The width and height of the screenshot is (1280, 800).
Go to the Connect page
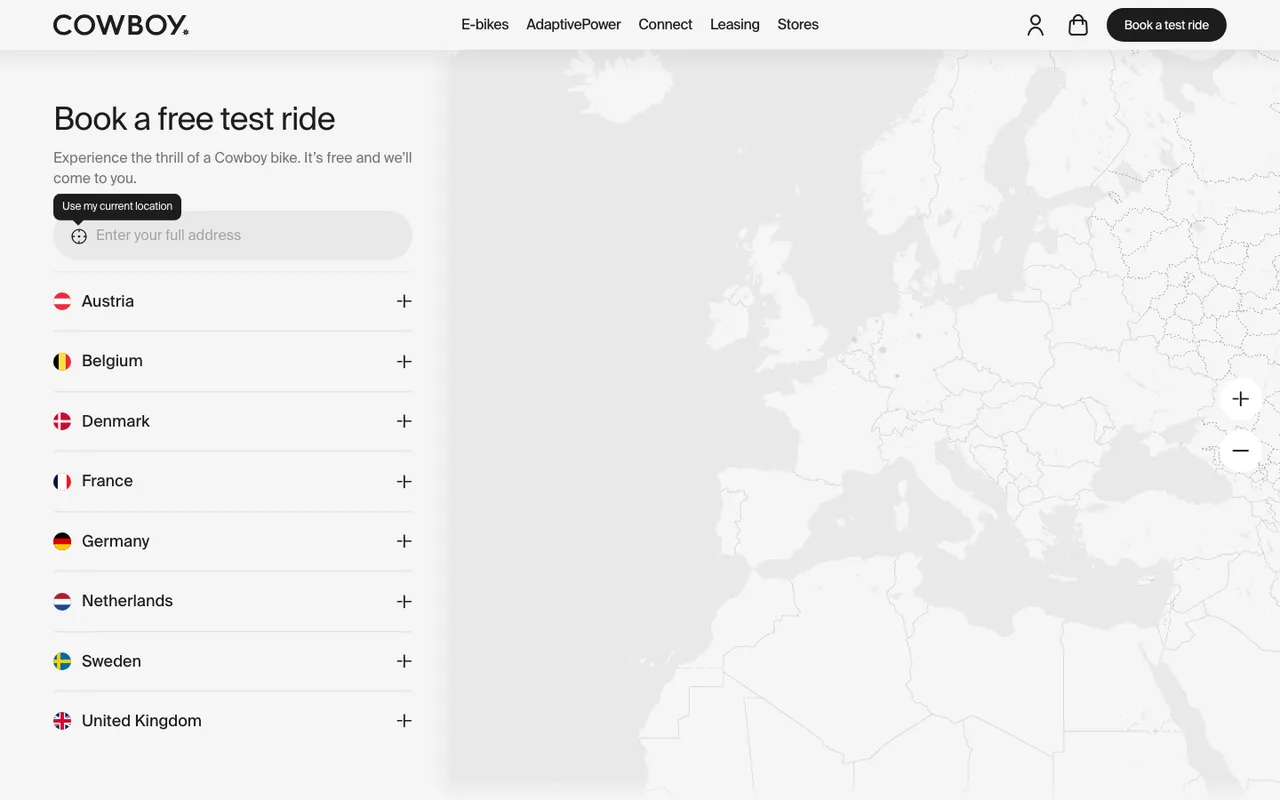[x=665, y=25]
